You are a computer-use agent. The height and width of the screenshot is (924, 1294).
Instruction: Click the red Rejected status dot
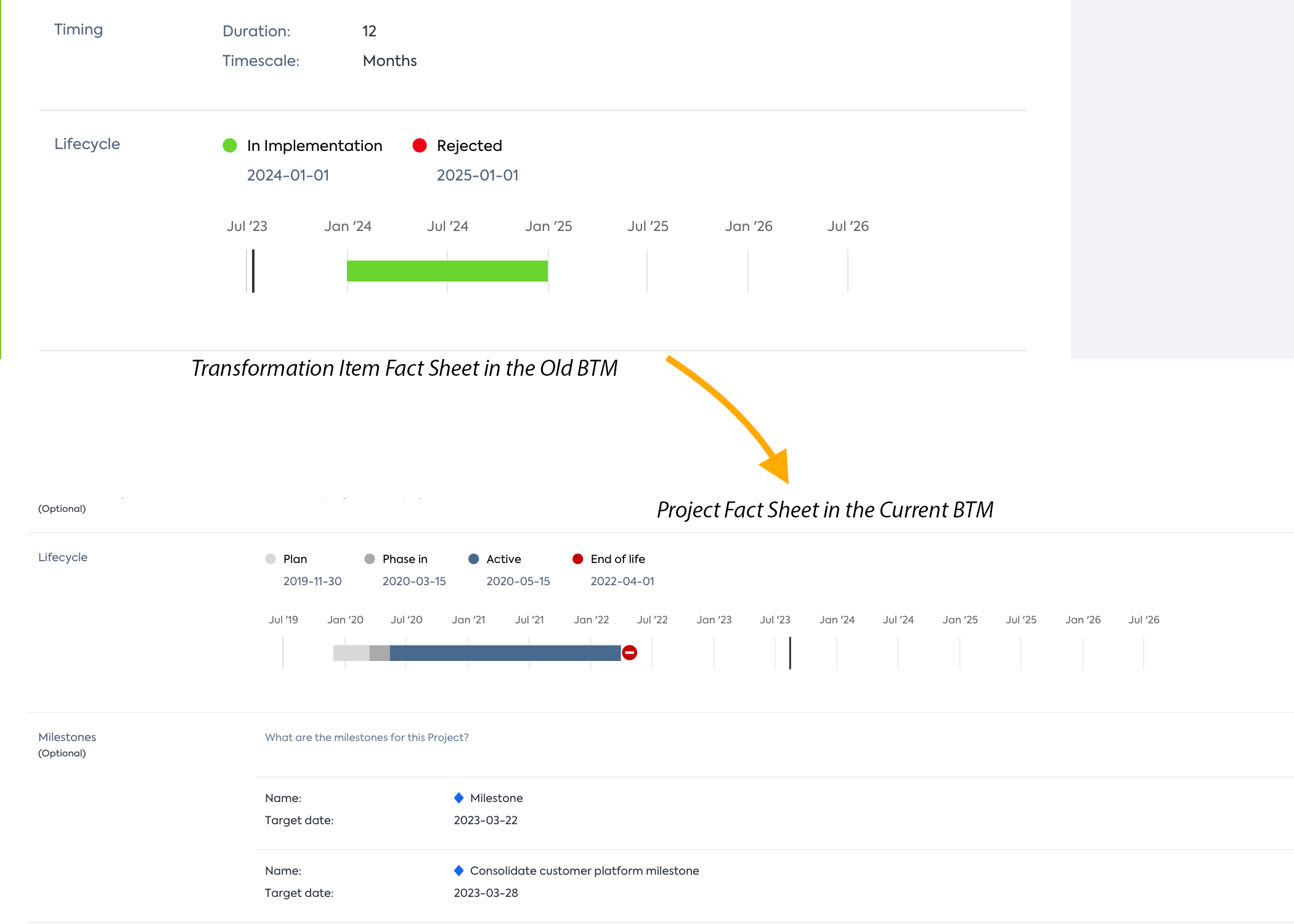[420, 145]
